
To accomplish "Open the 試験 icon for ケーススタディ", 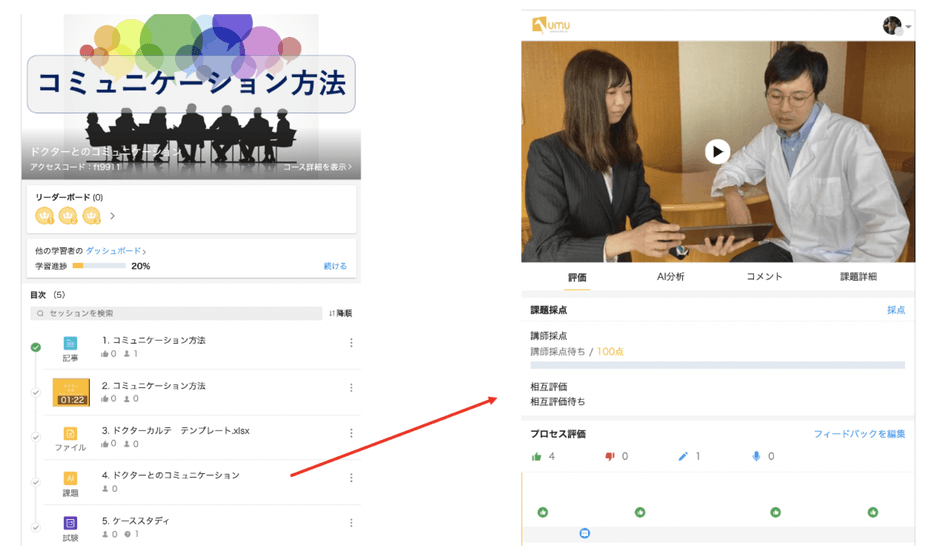I will tap(70, 523).
